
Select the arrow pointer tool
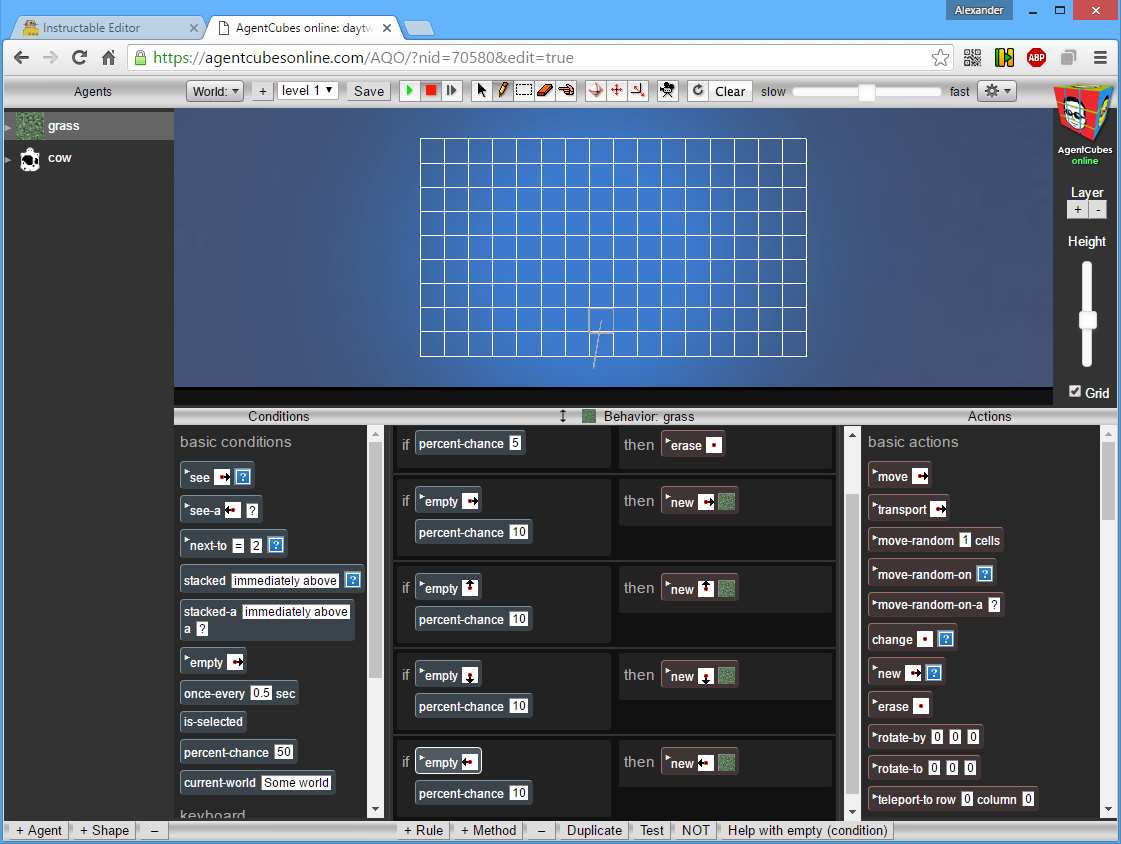pos(481,91)
